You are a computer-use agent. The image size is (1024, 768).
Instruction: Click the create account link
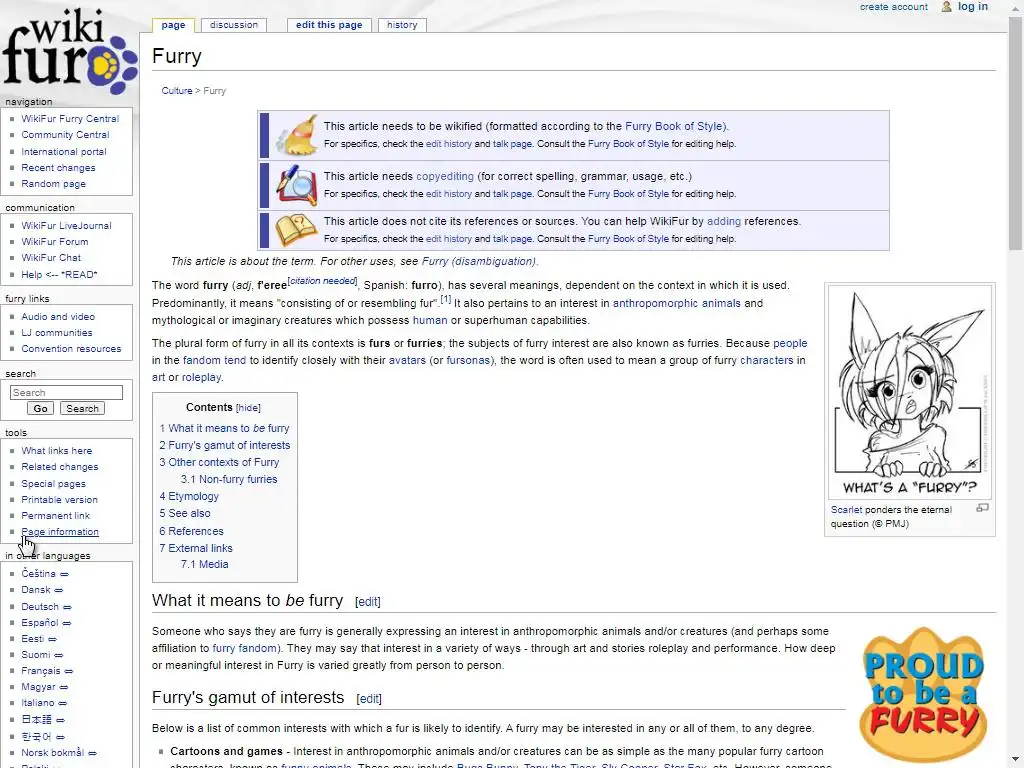pyautogui.click(x=893, y=7)
